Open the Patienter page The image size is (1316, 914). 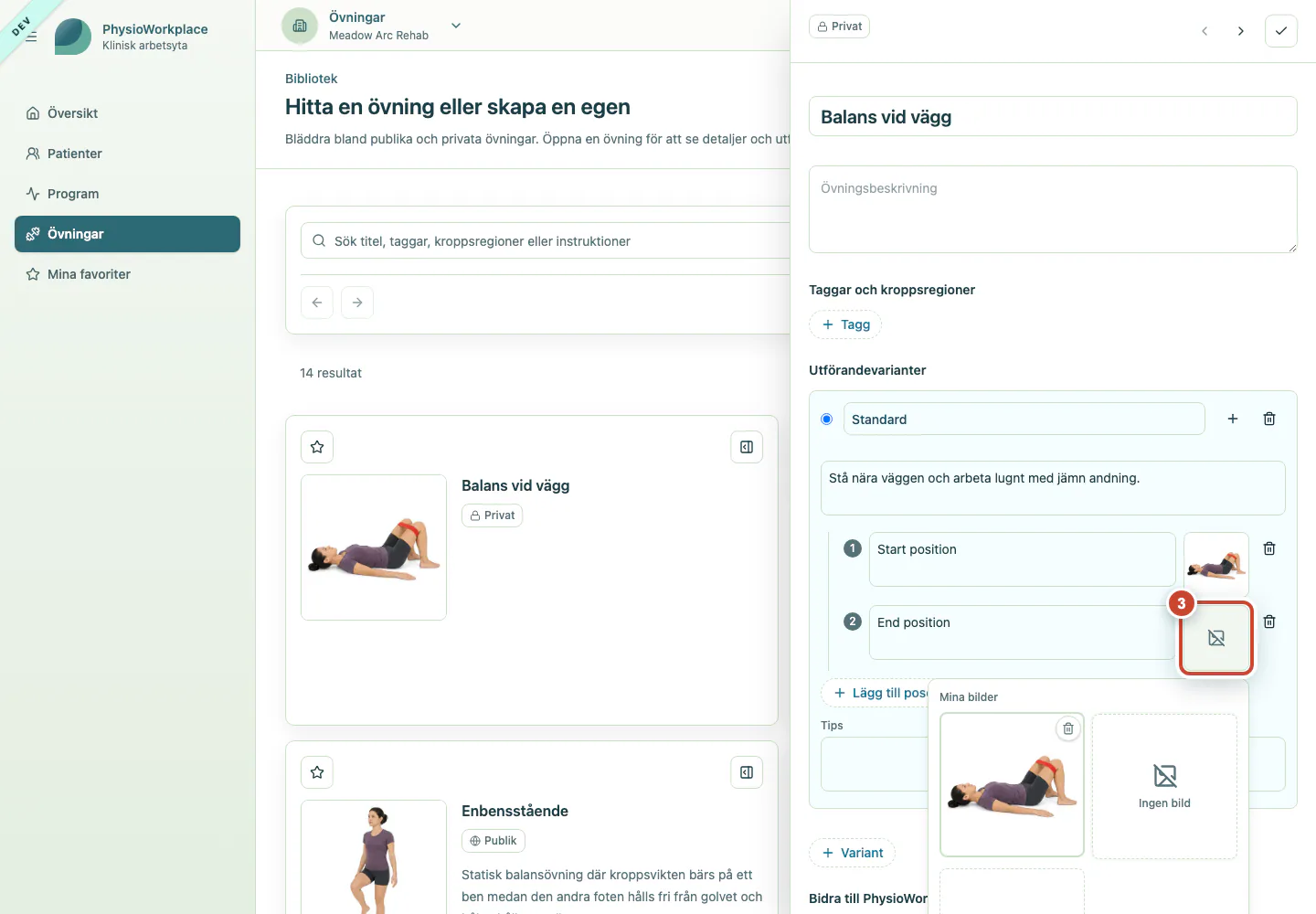(127, 154)
